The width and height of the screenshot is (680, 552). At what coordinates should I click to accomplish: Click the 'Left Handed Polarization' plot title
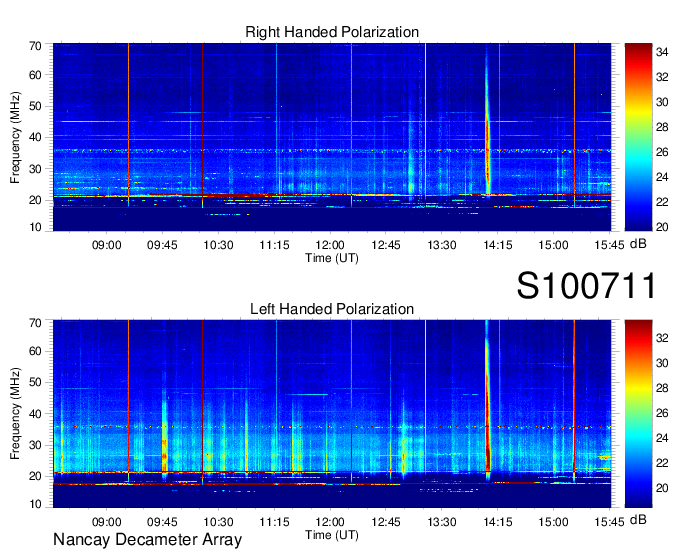[332, 309]
